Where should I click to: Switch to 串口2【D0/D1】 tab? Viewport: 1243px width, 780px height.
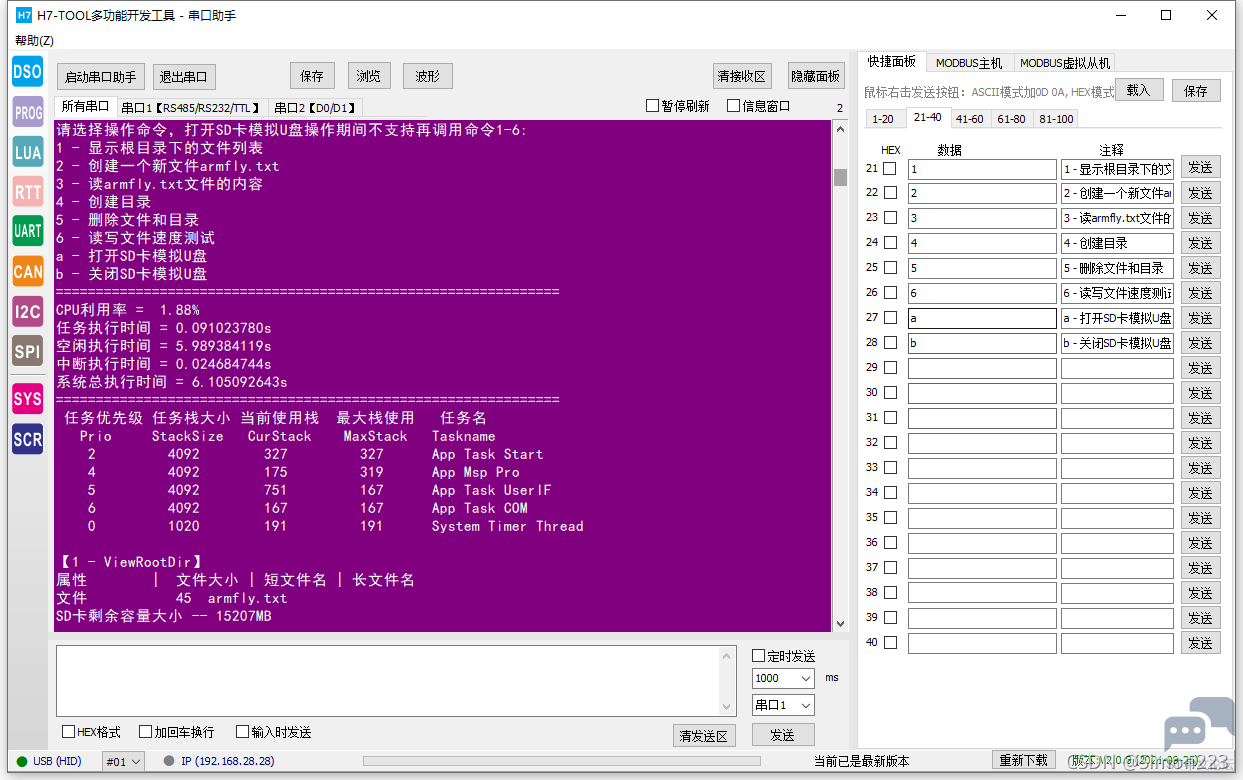pos(315,107)
